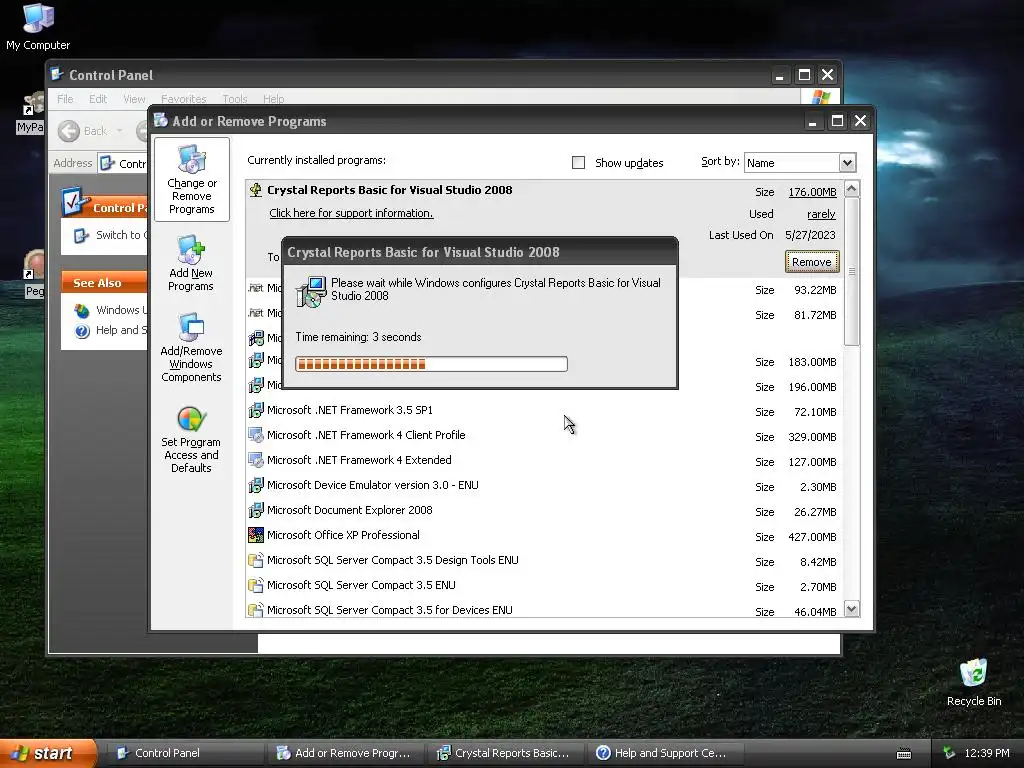This screenshot has height=768, width=1024.
Task: Open Tools menu in Control Panel window
Action: (x=234, y=99)
